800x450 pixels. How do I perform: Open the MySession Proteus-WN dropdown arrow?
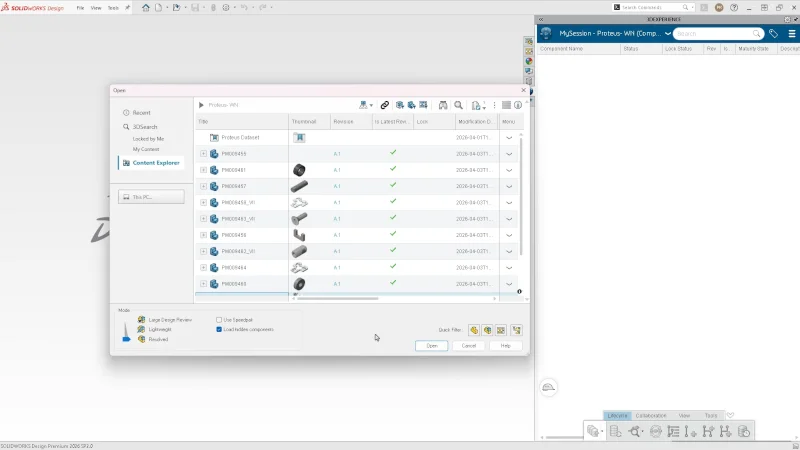pos(667,34)
